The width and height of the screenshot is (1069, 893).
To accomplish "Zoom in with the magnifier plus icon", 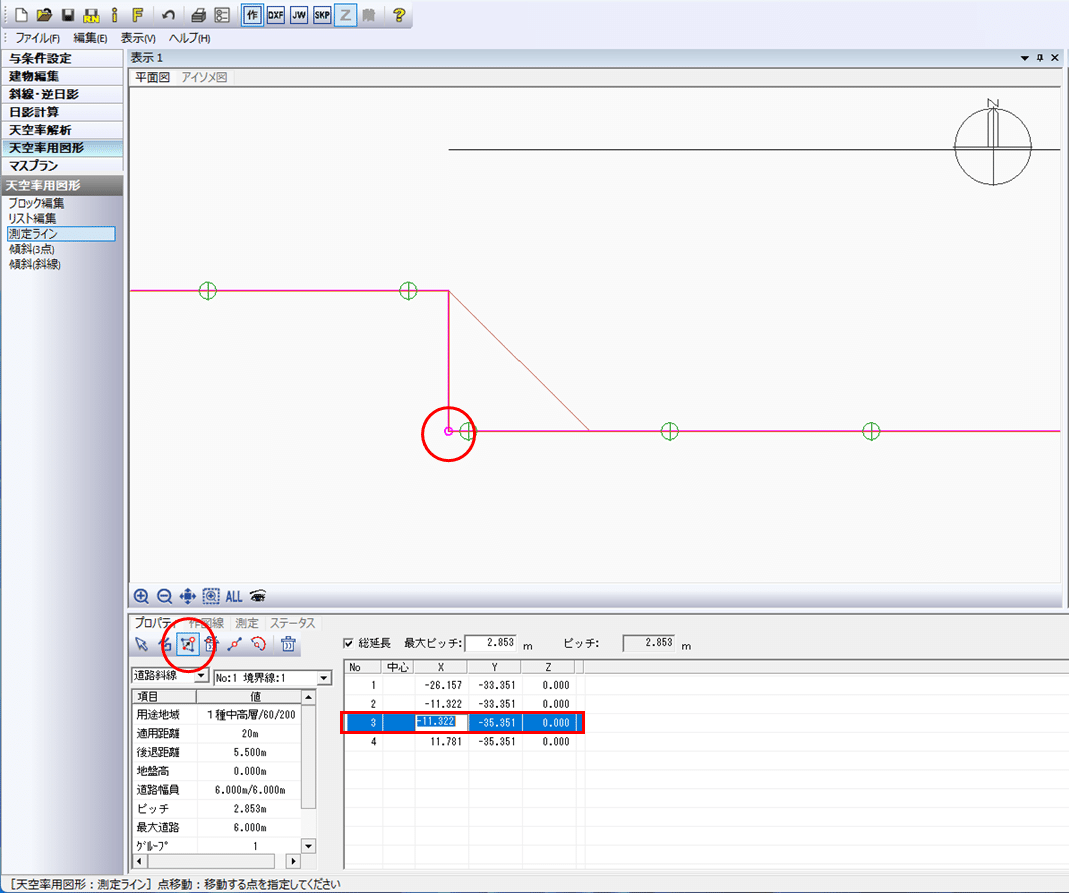I will click(141, 596).
